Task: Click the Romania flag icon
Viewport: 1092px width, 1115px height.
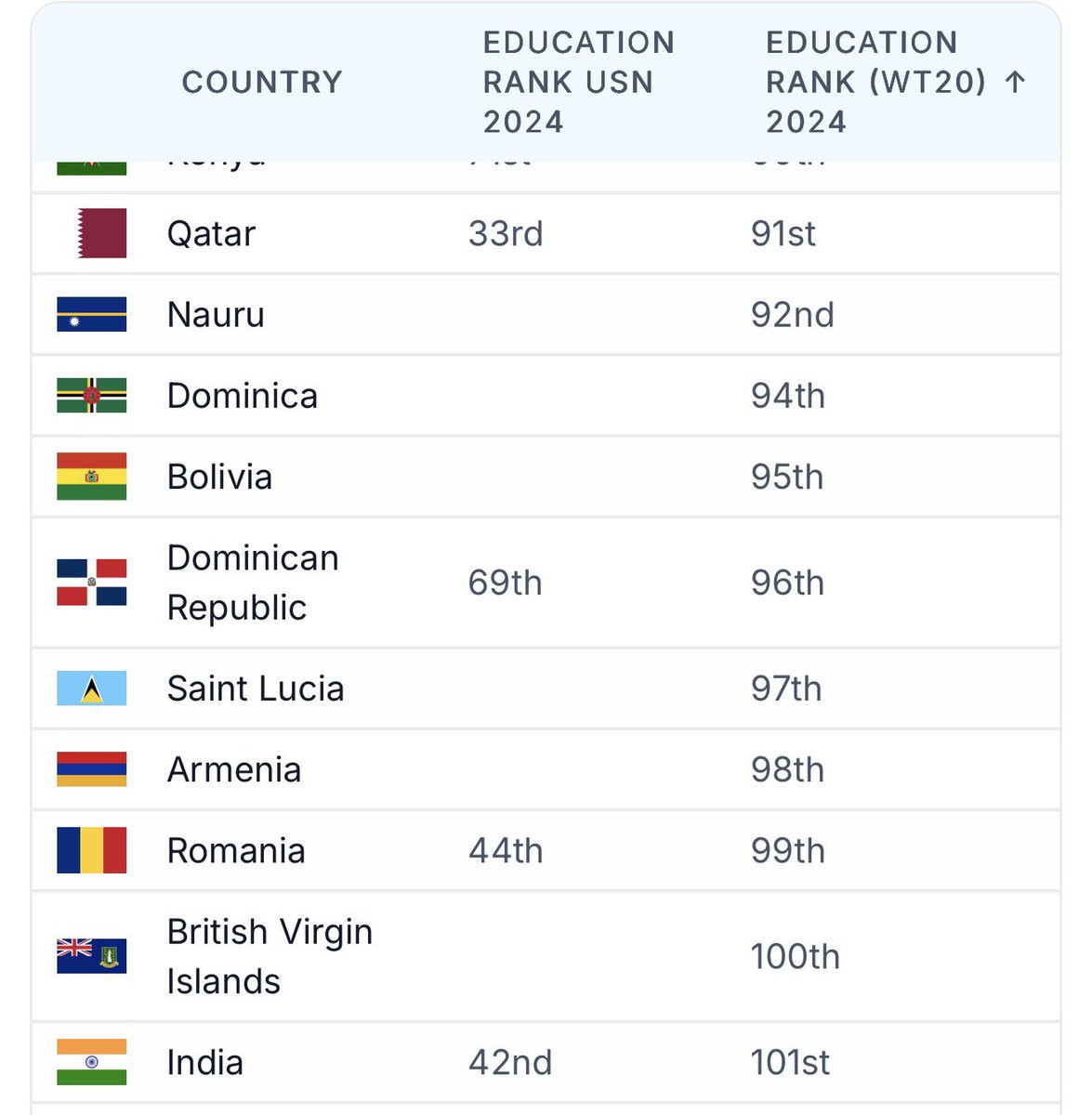Action: click(91, 850)
